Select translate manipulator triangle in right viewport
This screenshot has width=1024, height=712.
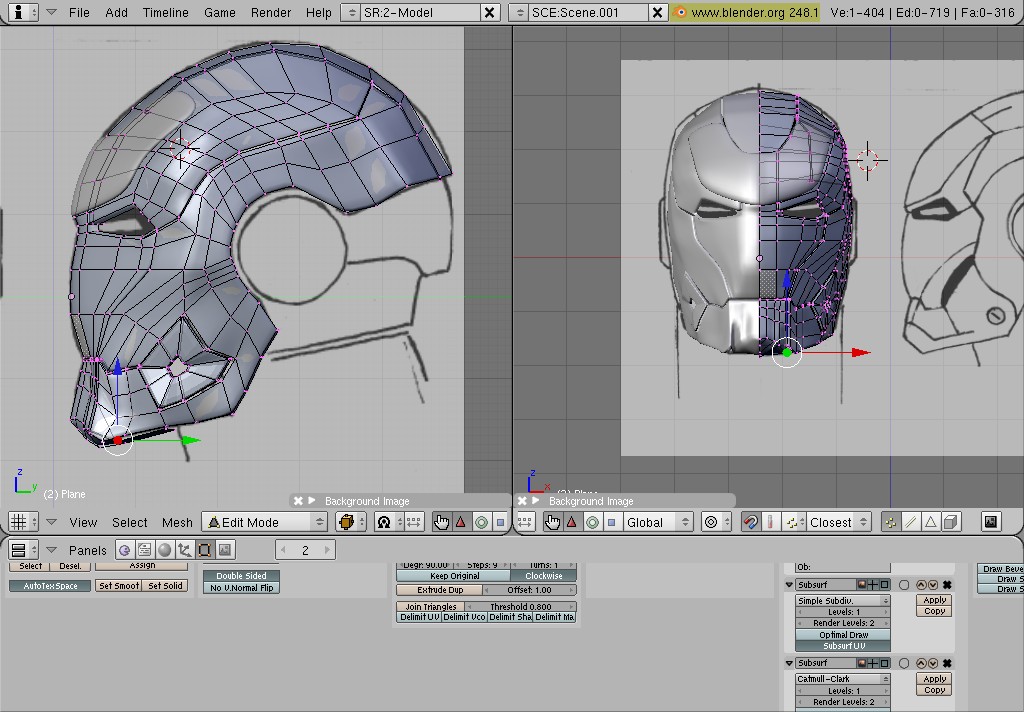click(x=572, y=522)
